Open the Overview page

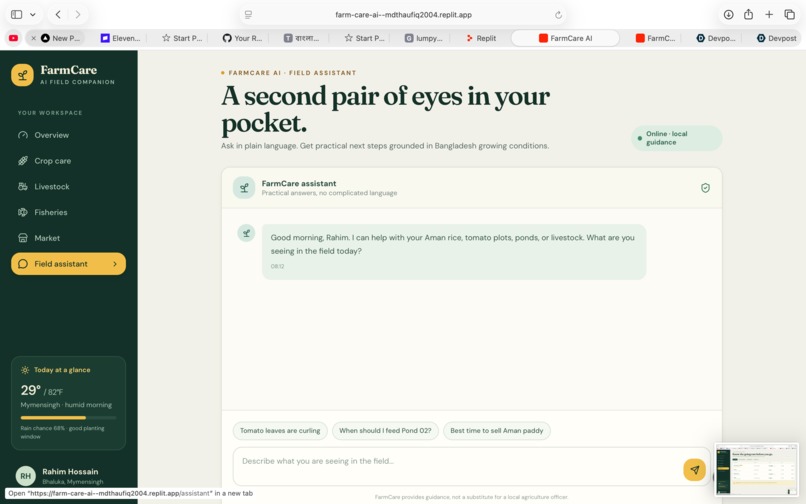(x=68, y=135)
